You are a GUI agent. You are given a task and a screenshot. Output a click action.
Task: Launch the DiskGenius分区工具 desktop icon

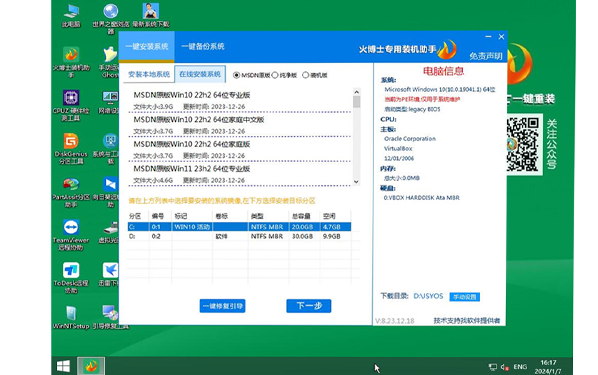click(71, 148)
